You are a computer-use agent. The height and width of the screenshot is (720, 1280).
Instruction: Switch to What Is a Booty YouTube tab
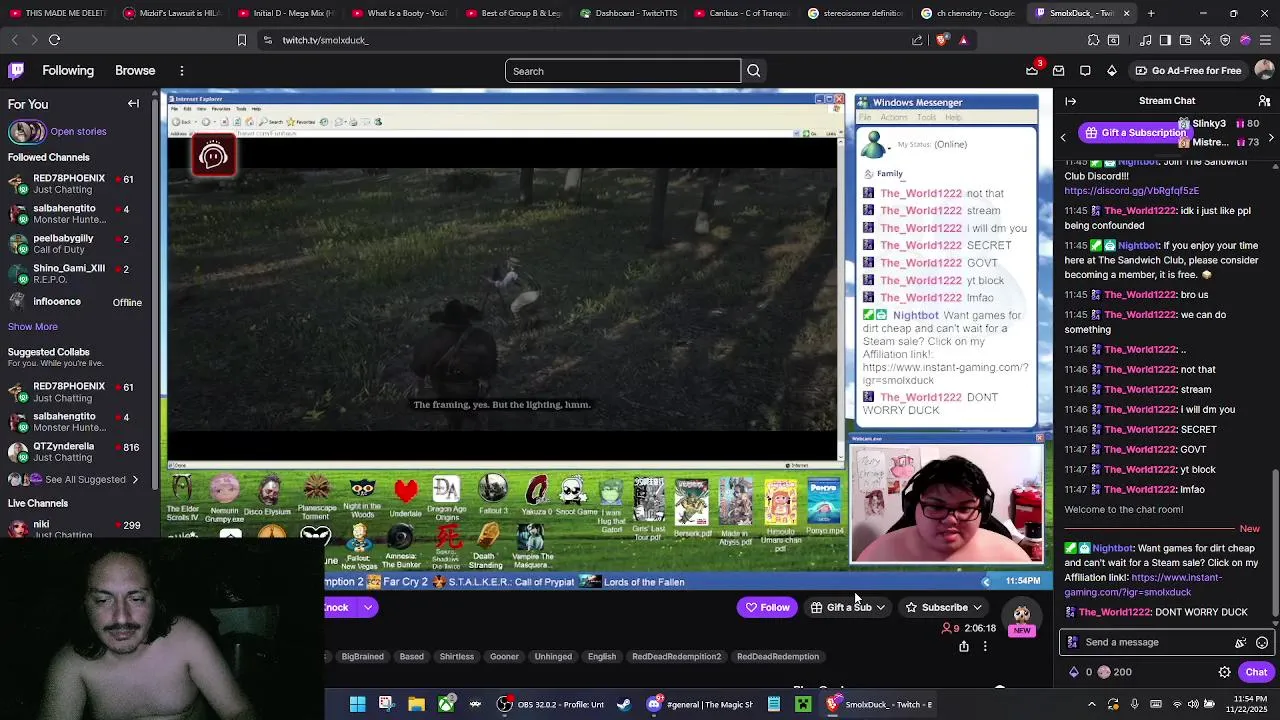coord(400,13)
